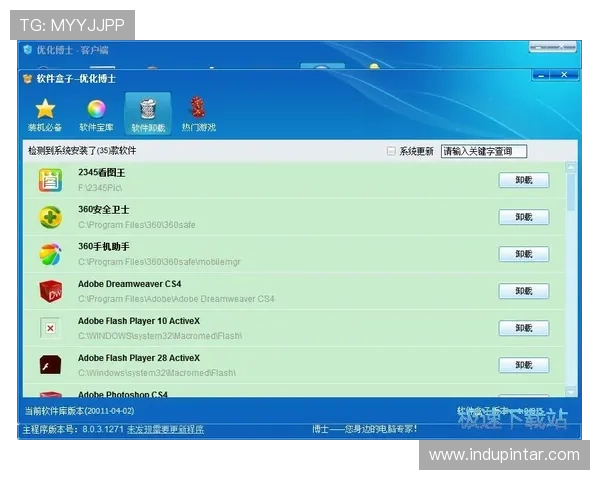Minimize the 软件盒子 window

(x=541, y=75)
